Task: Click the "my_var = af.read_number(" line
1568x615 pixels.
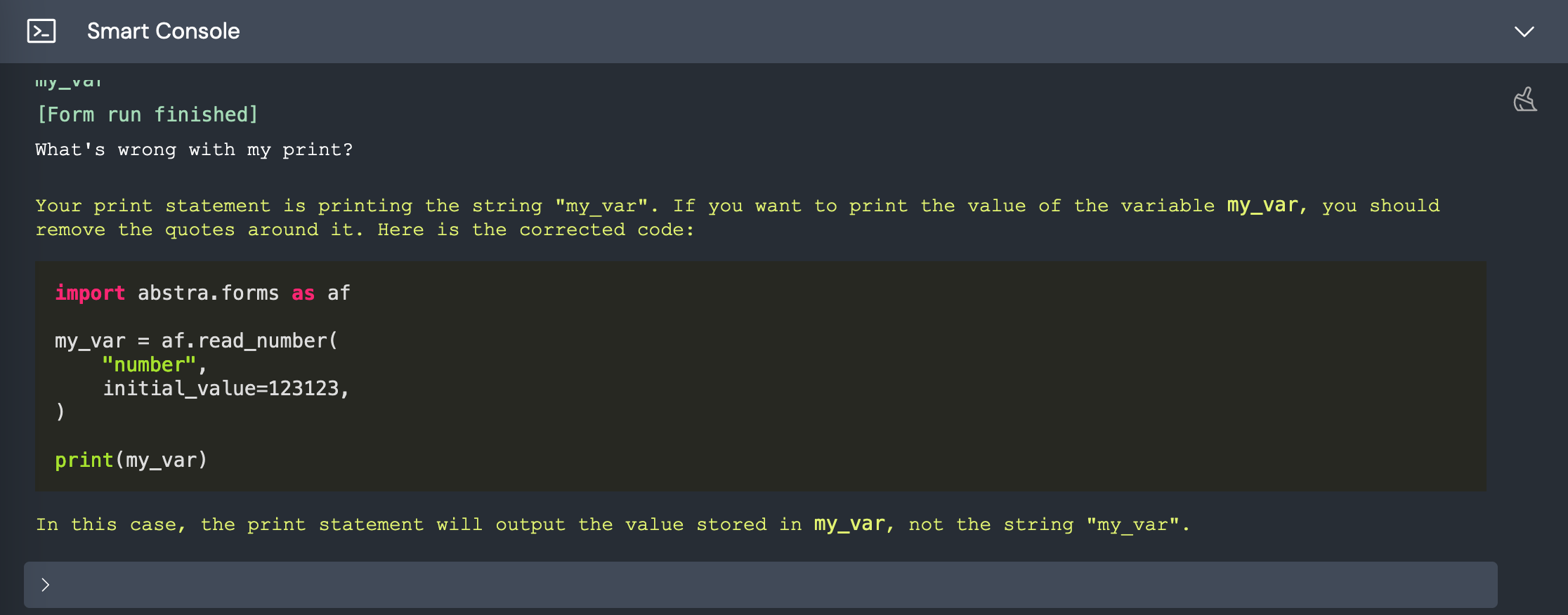Action: (197, 340)
